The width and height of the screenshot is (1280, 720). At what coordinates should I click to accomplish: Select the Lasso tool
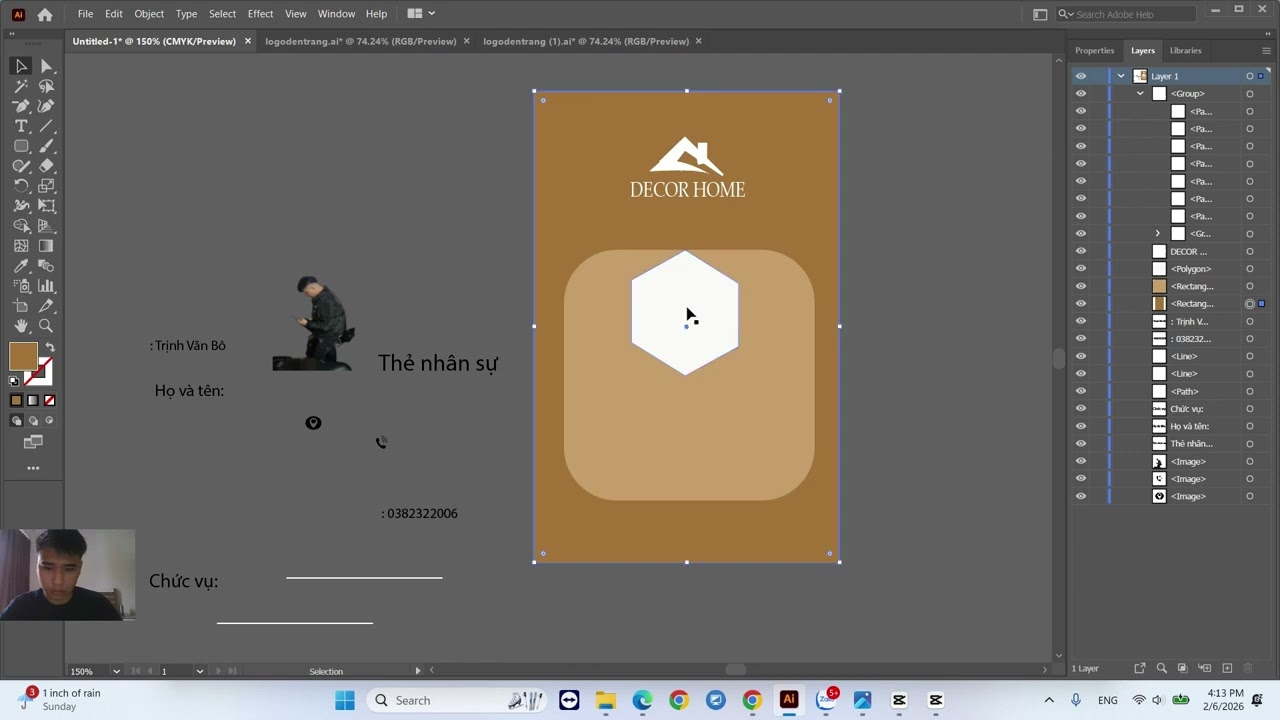pos(46,86)
